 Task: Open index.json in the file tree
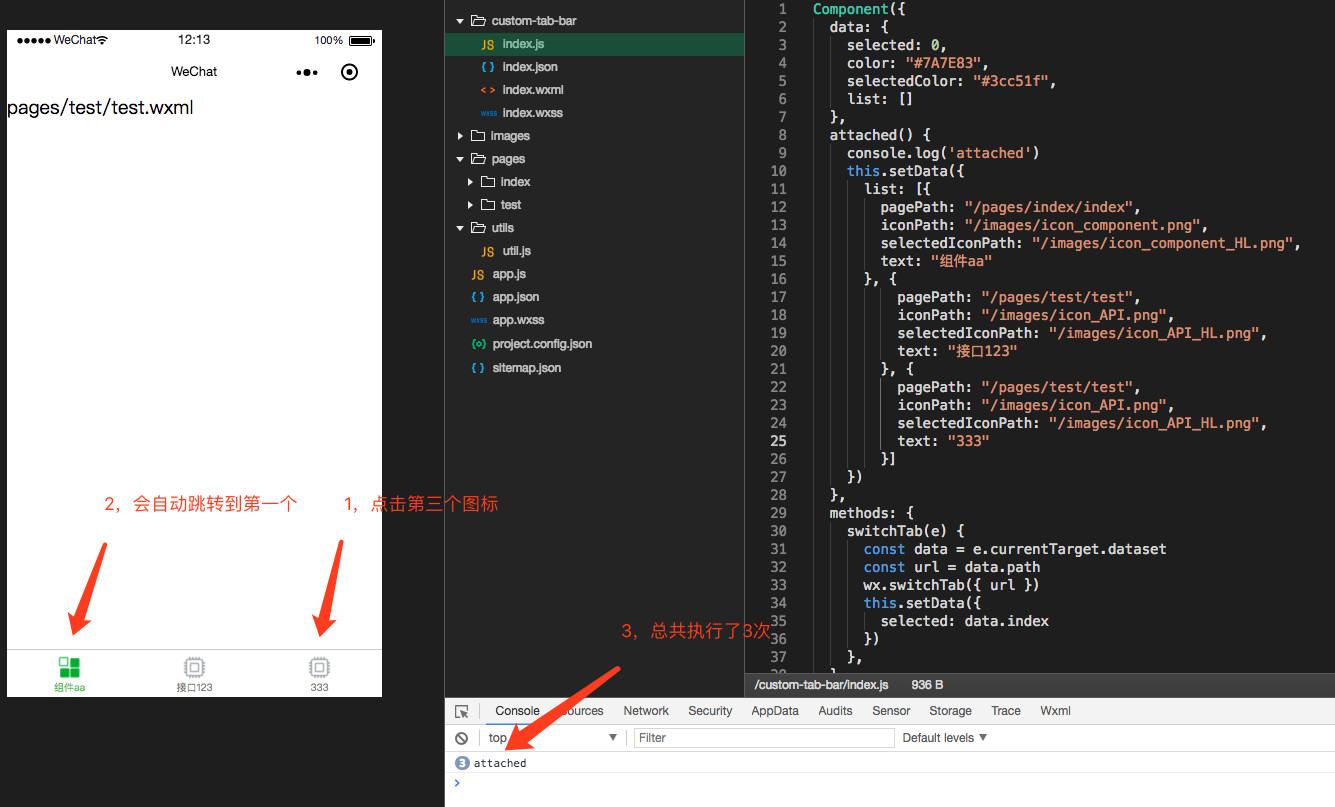(530, 67)
